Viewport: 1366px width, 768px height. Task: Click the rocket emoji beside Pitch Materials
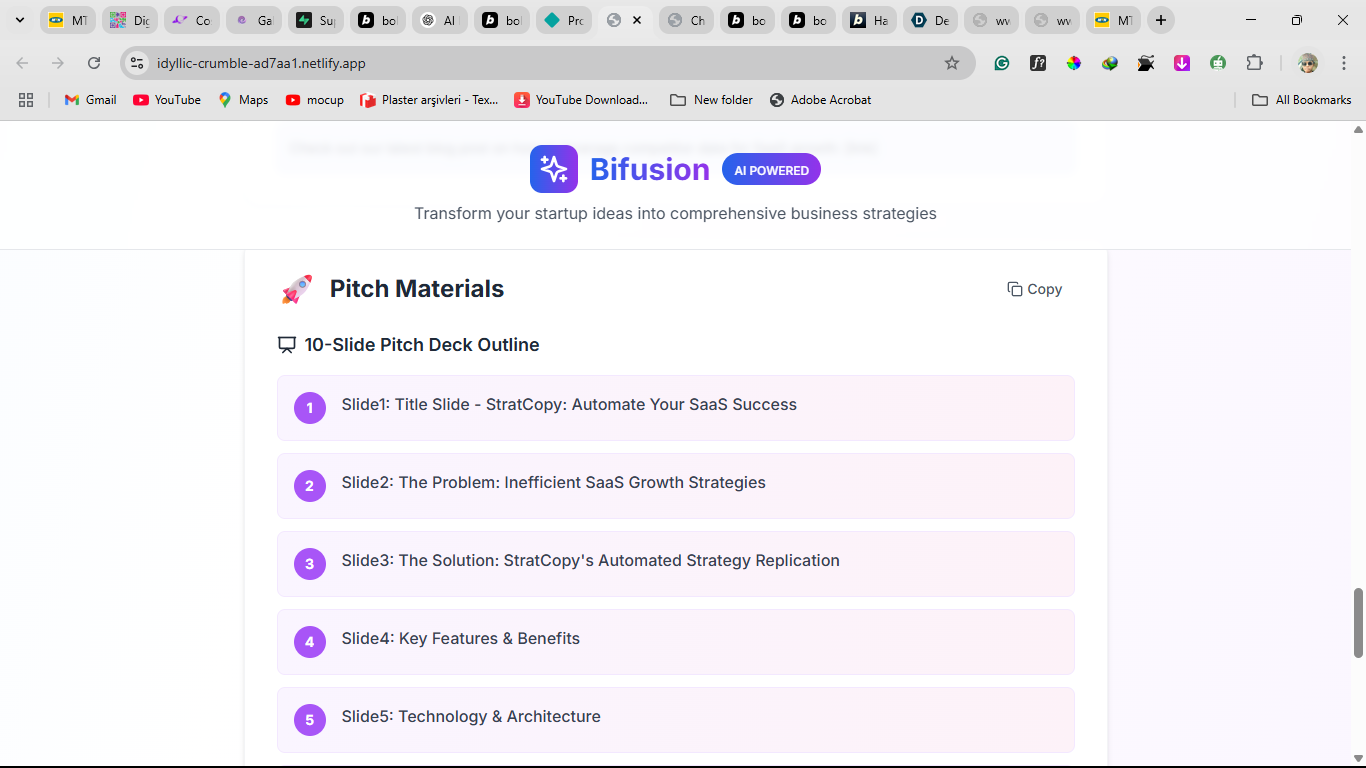pyautogui.click(x=297, y=289)
